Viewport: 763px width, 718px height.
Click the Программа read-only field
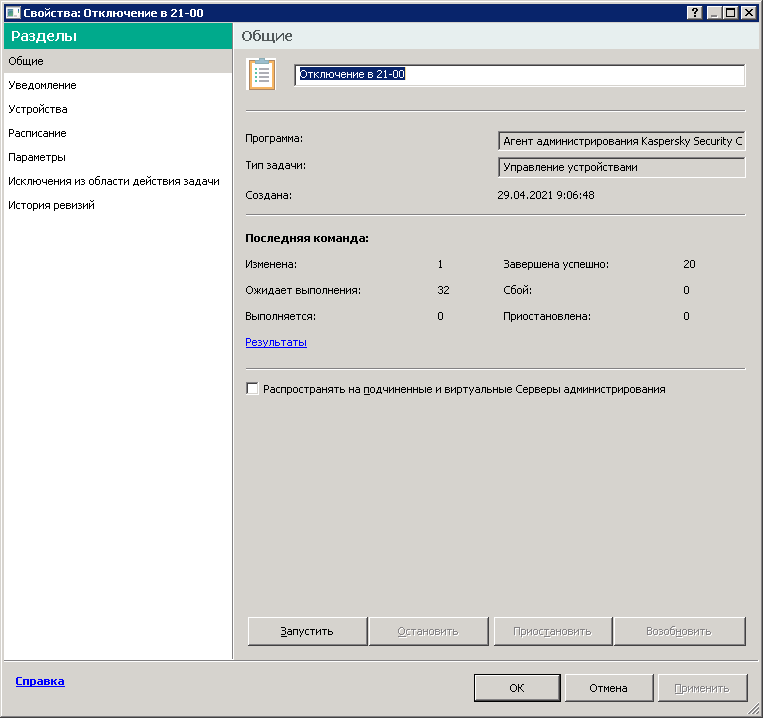(621, 141)
